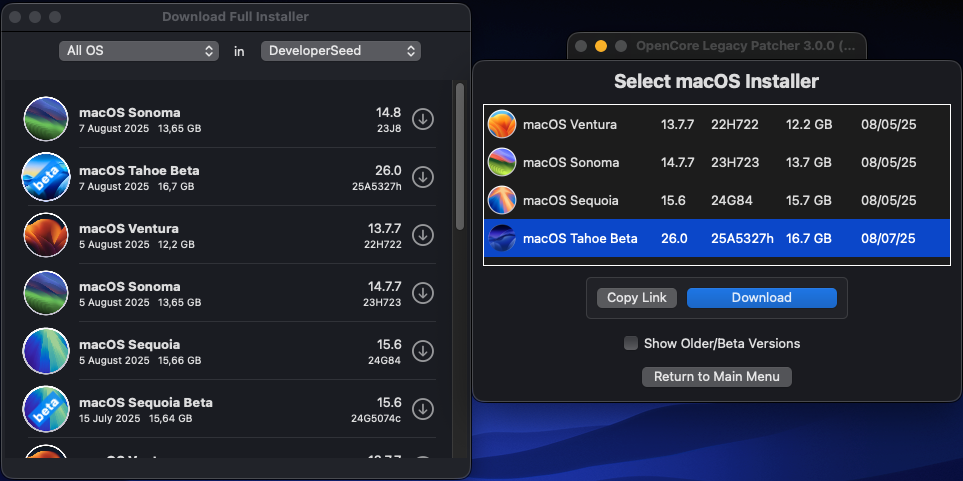The height and width of the screenshot is (481, 963).
Task: Click macOS Ventura 13.7.7 round icon in left list
Action: click(x=45, y=235)
